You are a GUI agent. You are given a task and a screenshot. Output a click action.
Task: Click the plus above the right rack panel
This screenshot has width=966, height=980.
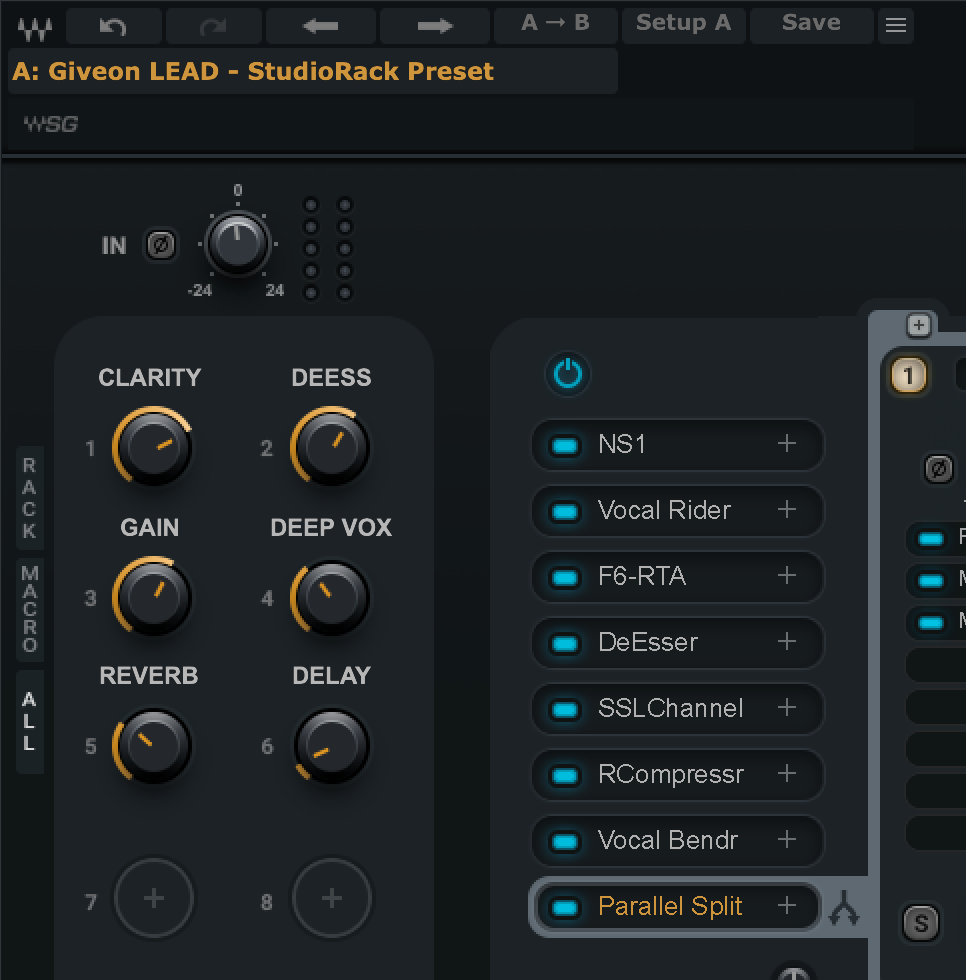pyautogui.click(x=917, y=324)
